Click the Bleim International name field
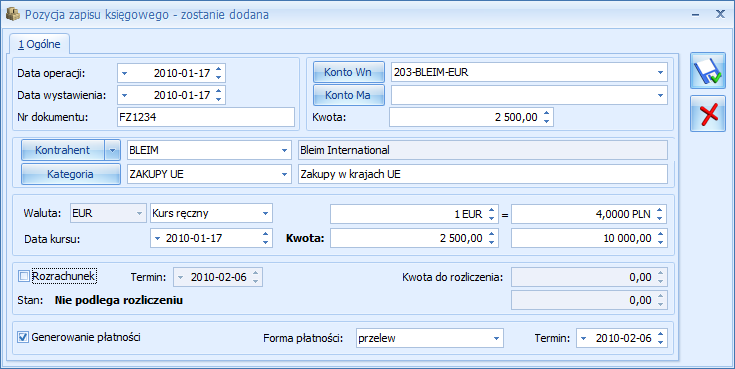 pyautogui.click(x=483, y=151)
